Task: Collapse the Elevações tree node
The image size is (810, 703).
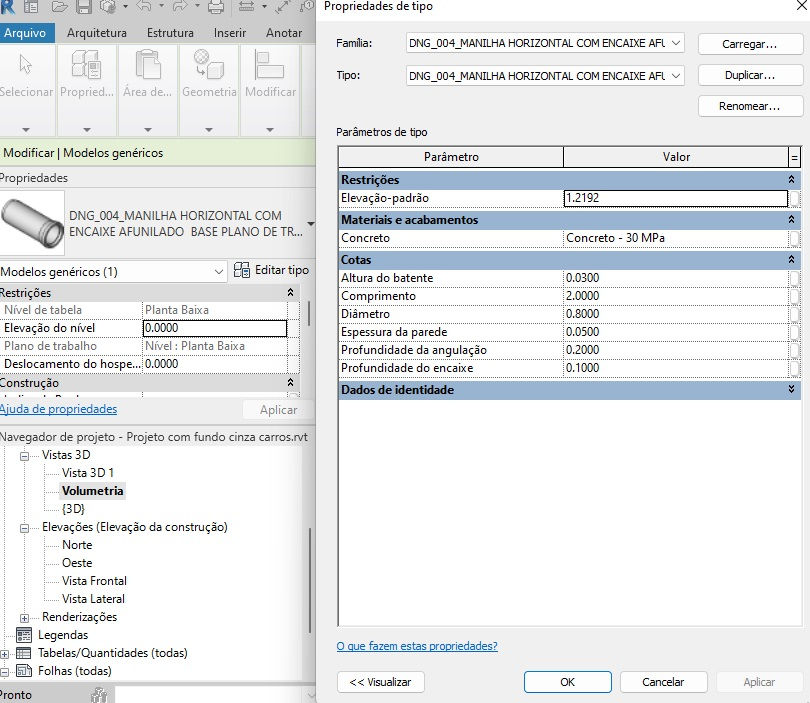Action: click(24, 528)
